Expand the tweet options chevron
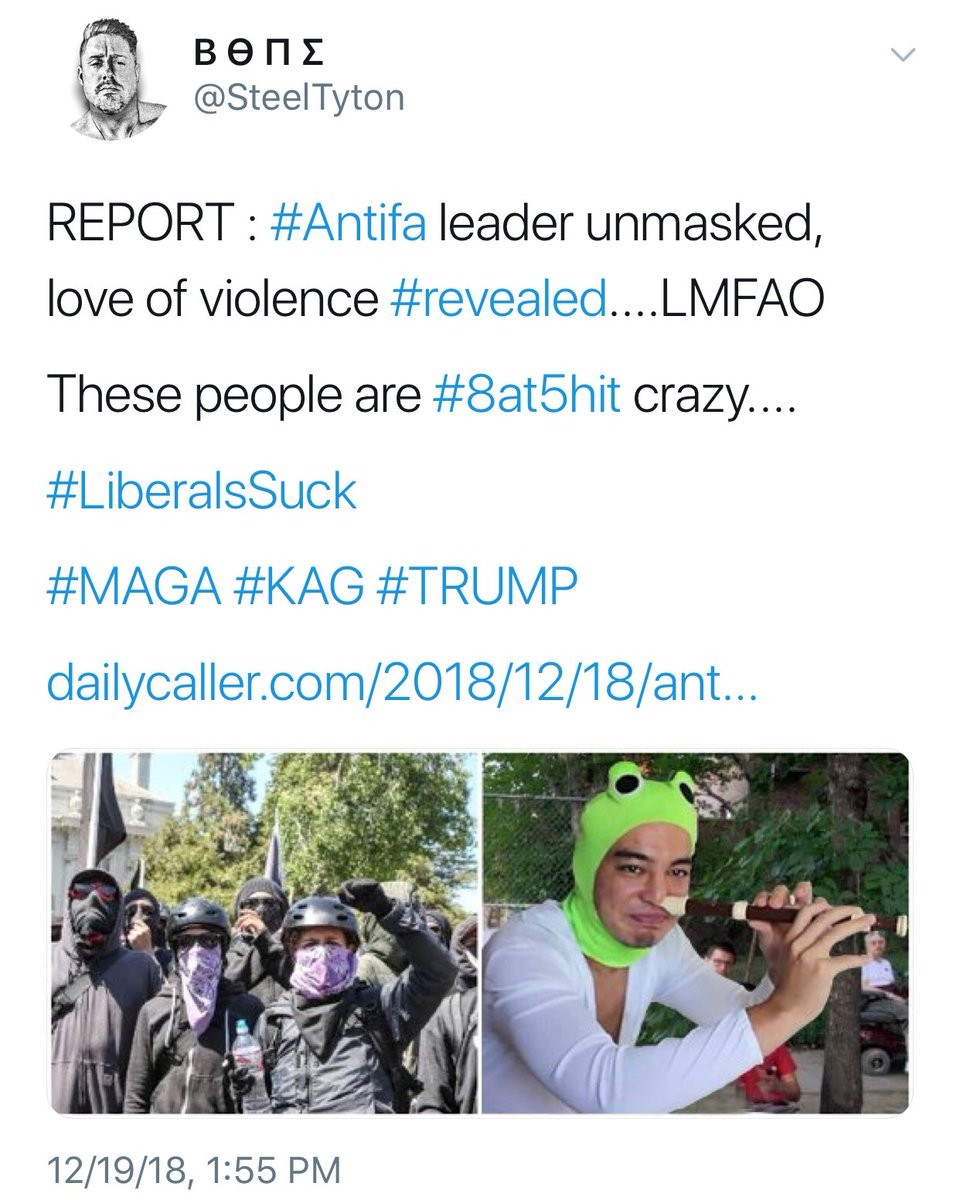The height and width of the screenshot is (1200, 960). (902, 56)
